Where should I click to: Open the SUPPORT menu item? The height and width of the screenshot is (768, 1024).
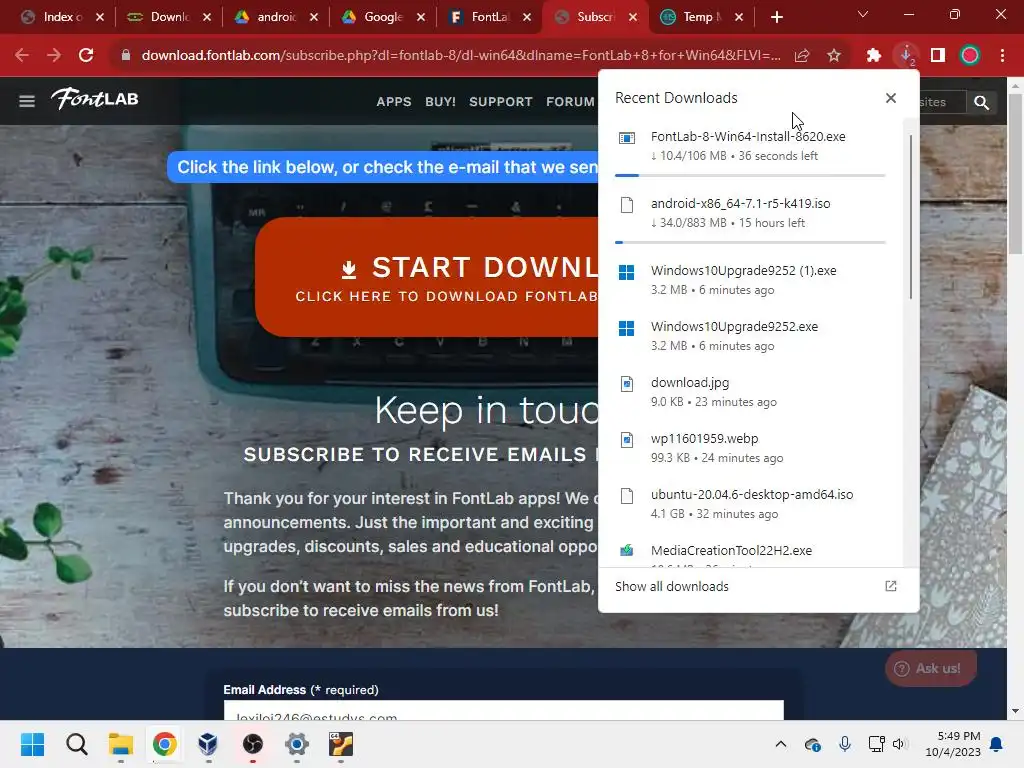501,102
